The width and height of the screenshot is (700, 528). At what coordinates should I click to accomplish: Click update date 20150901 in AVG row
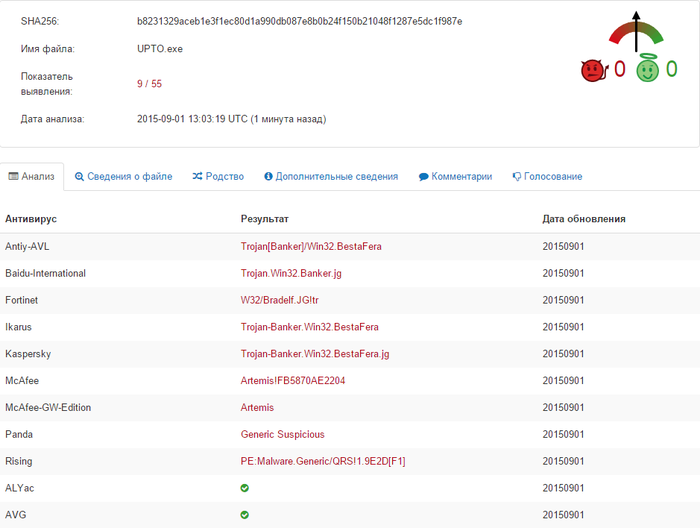coord(563,515)
